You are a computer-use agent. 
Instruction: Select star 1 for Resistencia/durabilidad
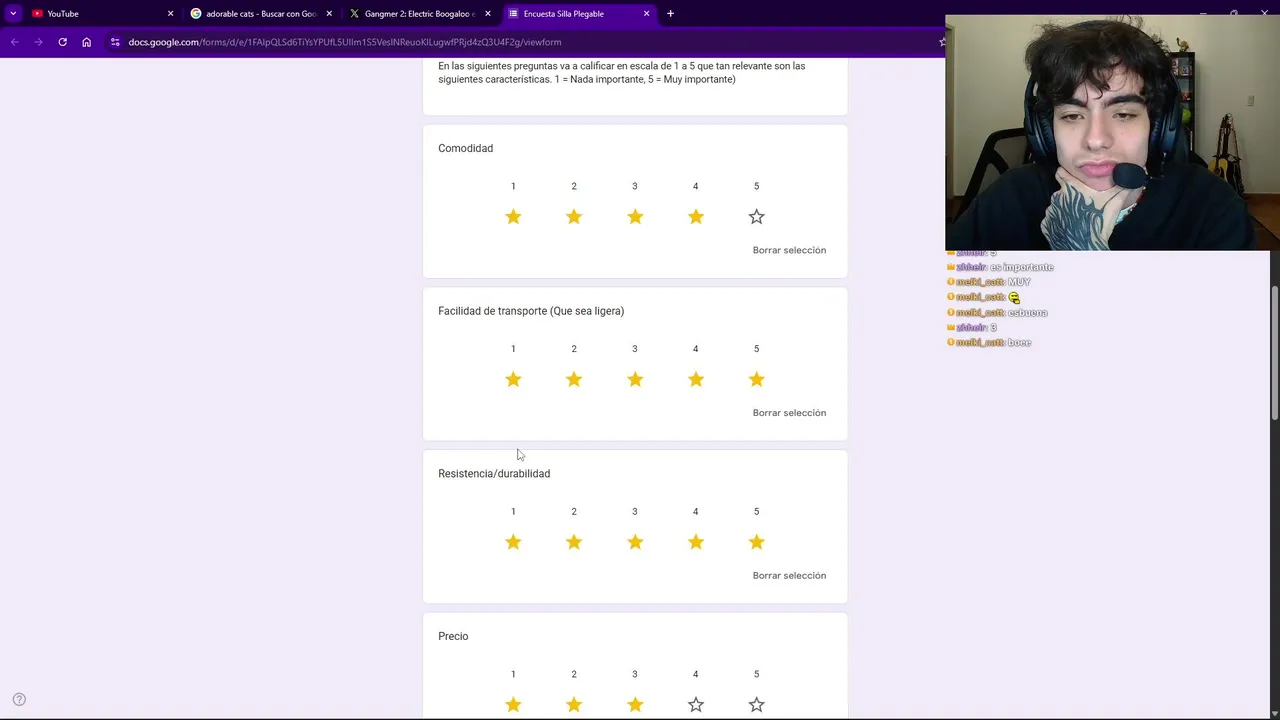coord(513,542)
